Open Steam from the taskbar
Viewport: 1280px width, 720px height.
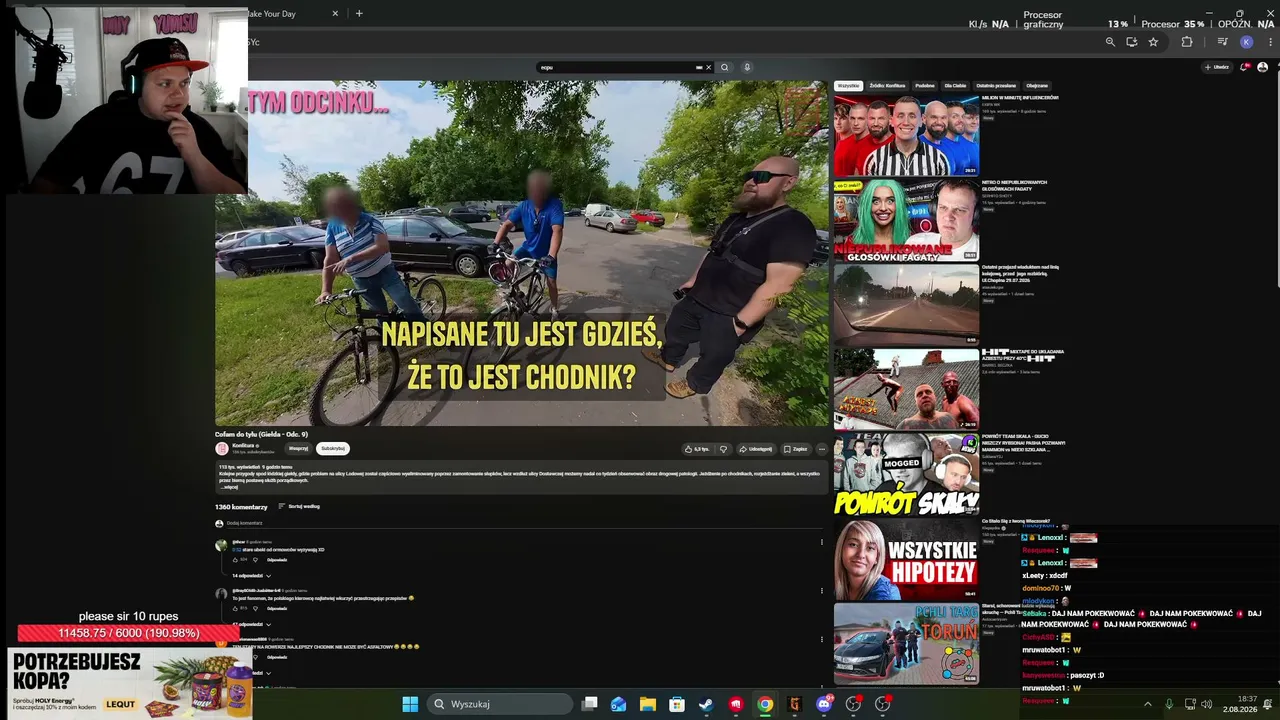click(x=706, y=704)
